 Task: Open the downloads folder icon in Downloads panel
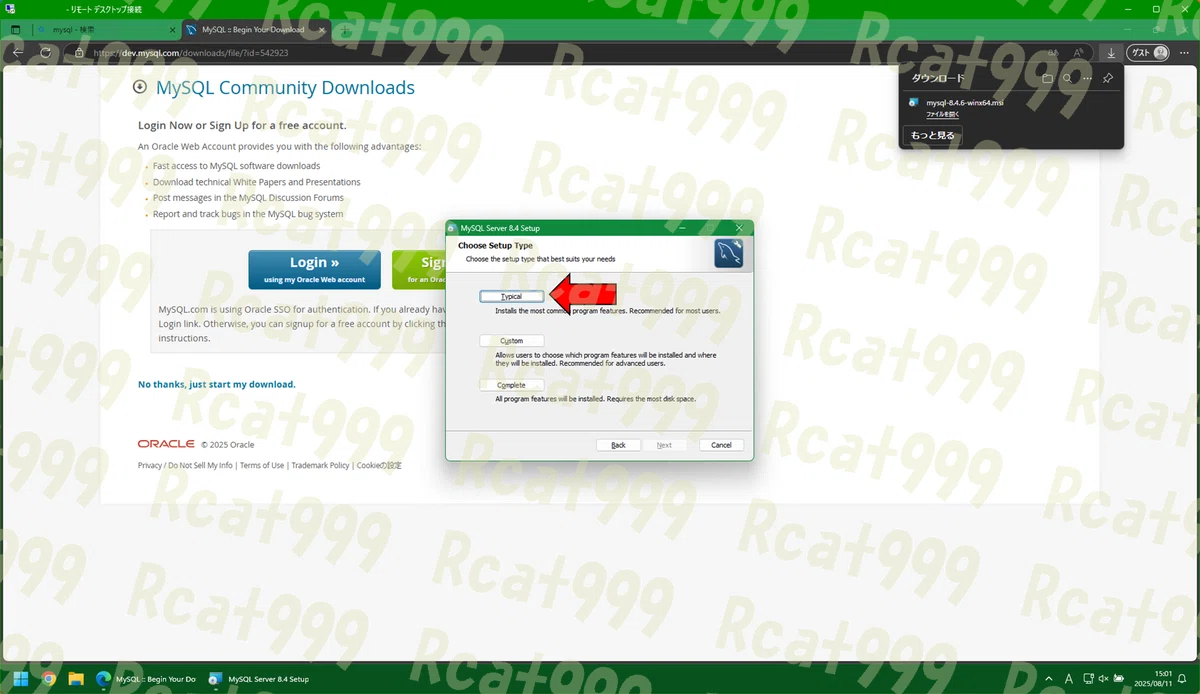[x=1047, y=78]
